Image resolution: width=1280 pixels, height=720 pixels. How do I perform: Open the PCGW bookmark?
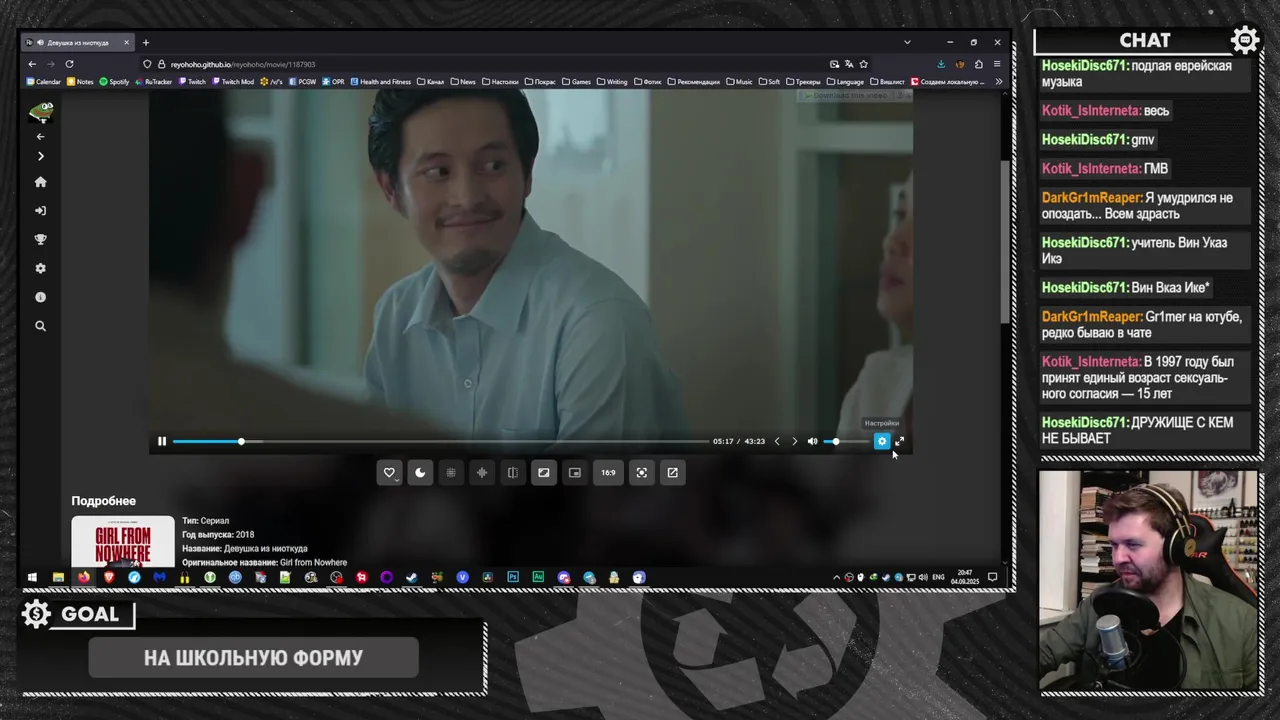[301, 82]
